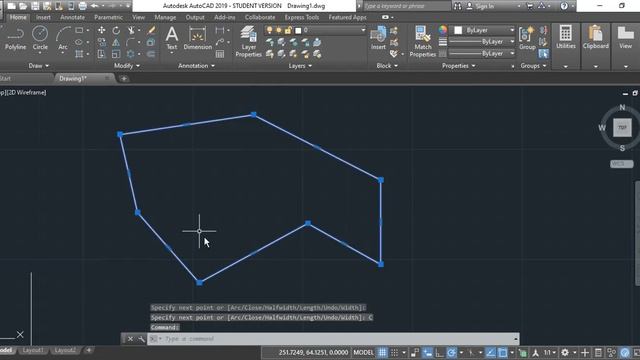The image size is (640, 360).
Task: Click the Save icon in quick access toolbar
Action: [x=35, y=6]
